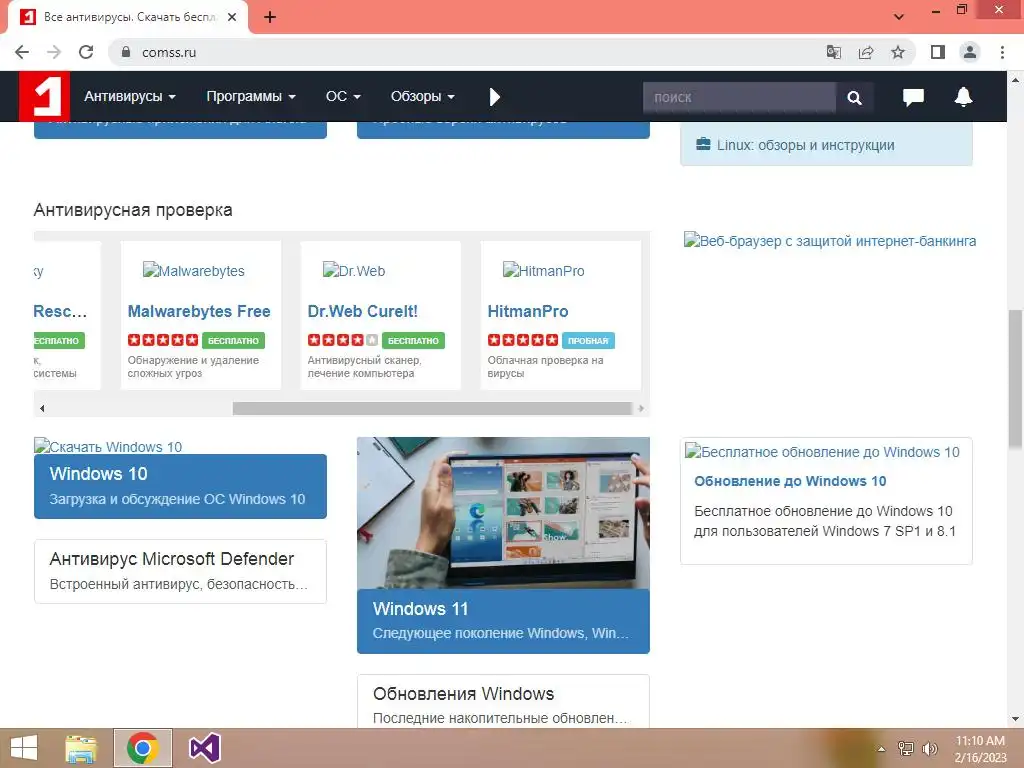
Task: Click the browser forward arrow
Action: point(54,52)
